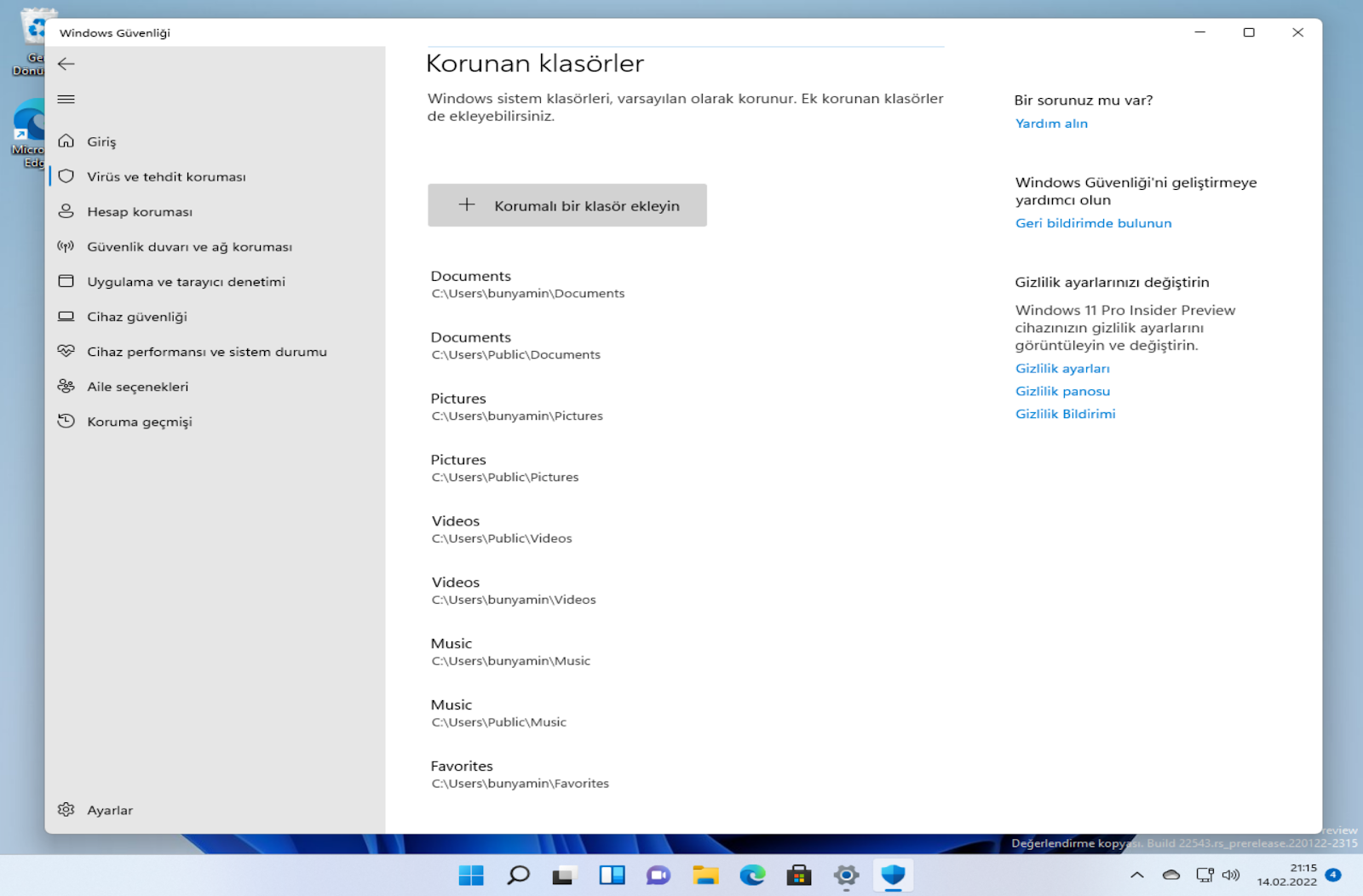The width and height of the screenshot is (1363, 896).
Task: Open notification center badge
Action: pos(1333,875)
